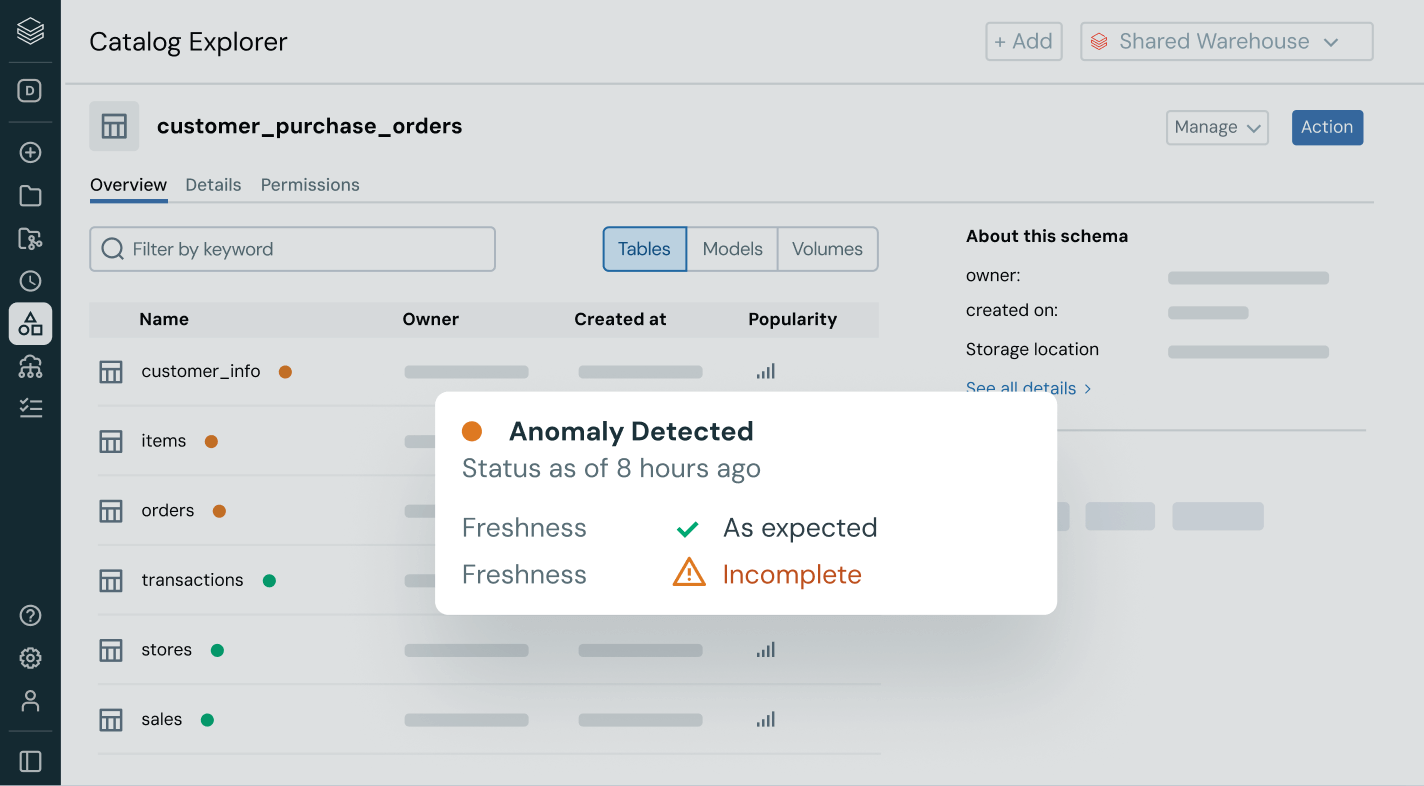Image resolution: width=1424 pixels, height=786 pixels.
Task: Collapse the sidebar panel icon
Action: (30, 761)
